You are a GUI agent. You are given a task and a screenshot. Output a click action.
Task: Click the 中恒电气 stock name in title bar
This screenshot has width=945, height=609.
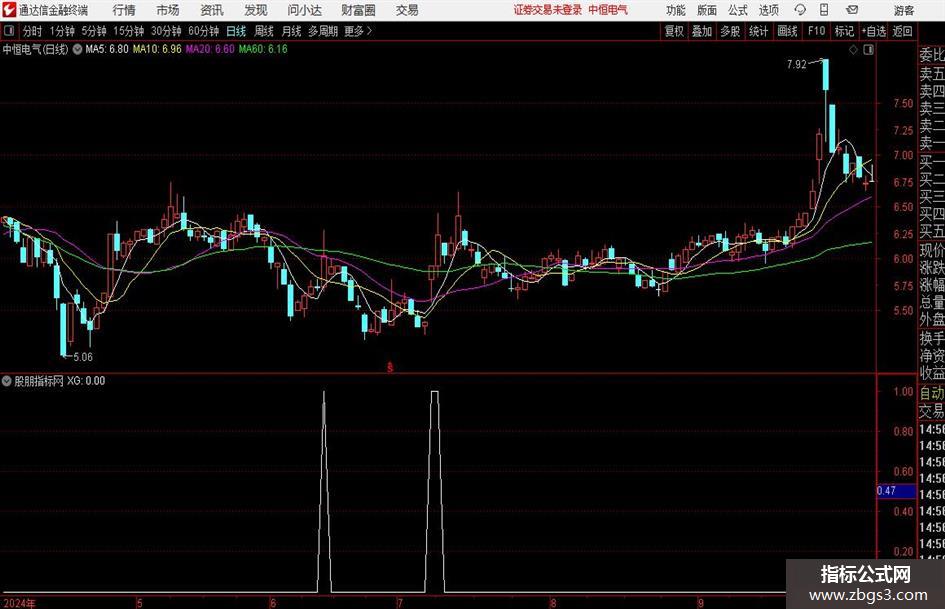(608, 10)
